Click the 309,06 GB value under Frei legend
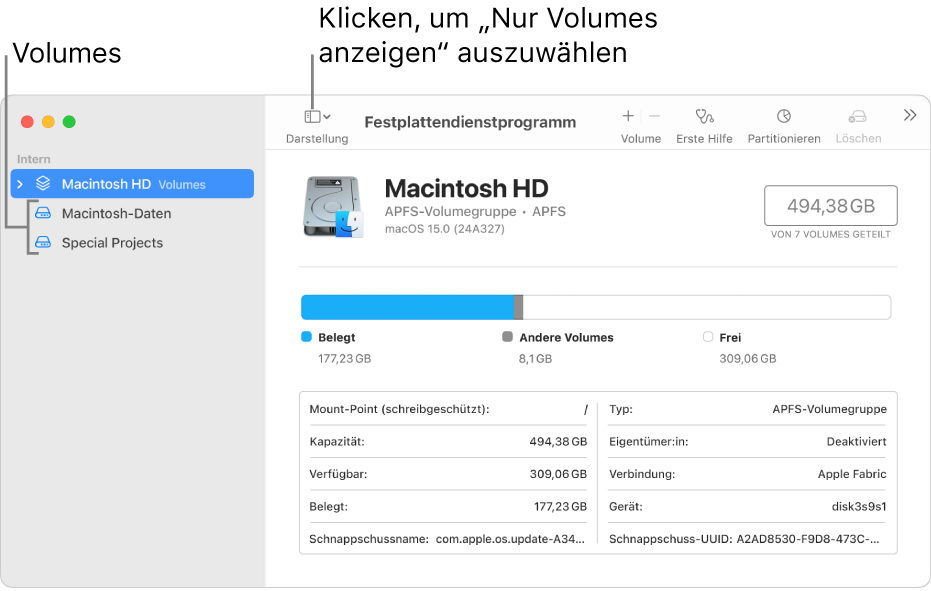Image resolution: width=931 pixels, height=591 pixels. [x=748, y=359]
